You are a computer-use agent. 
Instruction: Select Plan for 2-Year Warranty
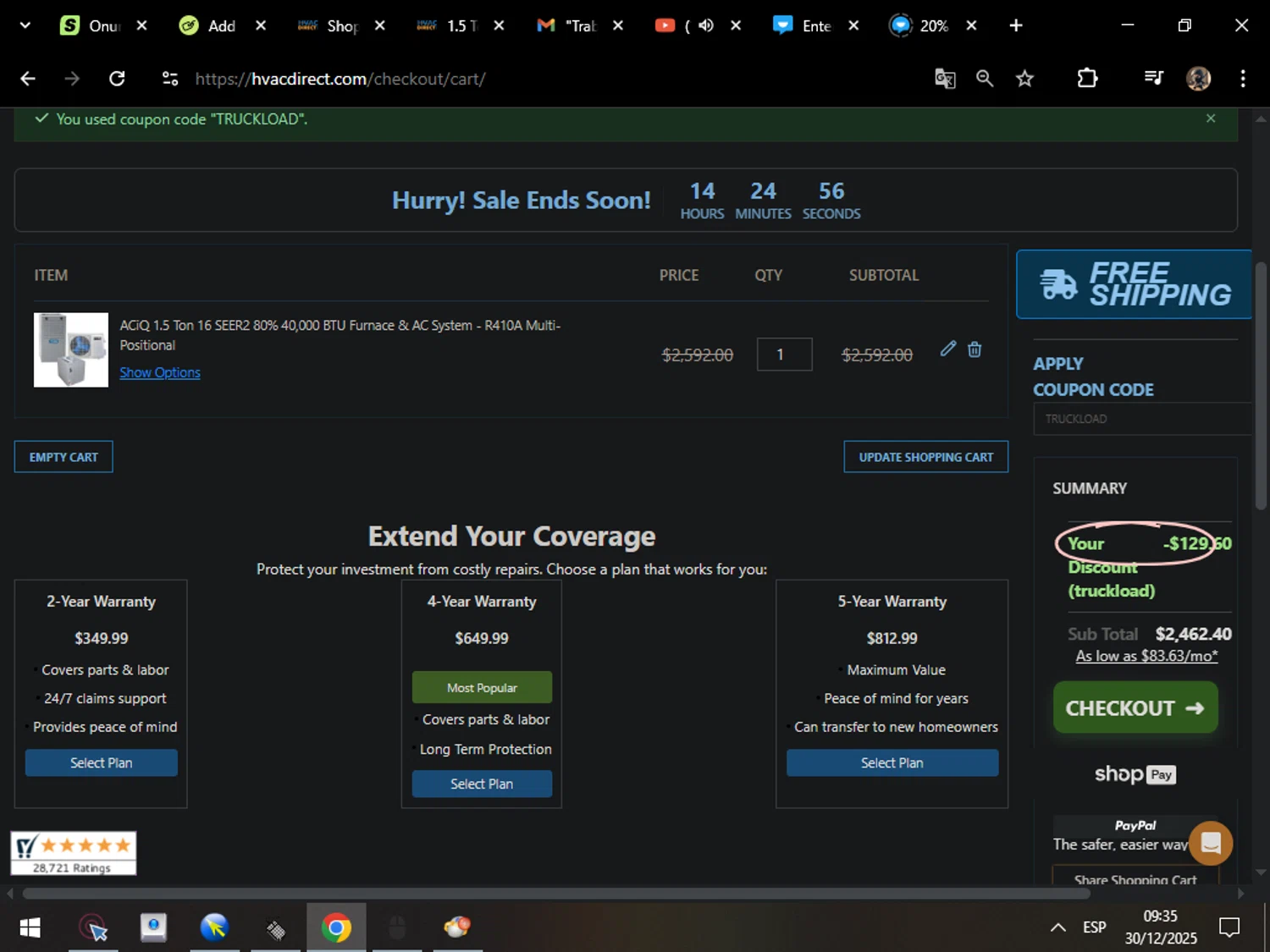tap(101, 762)
